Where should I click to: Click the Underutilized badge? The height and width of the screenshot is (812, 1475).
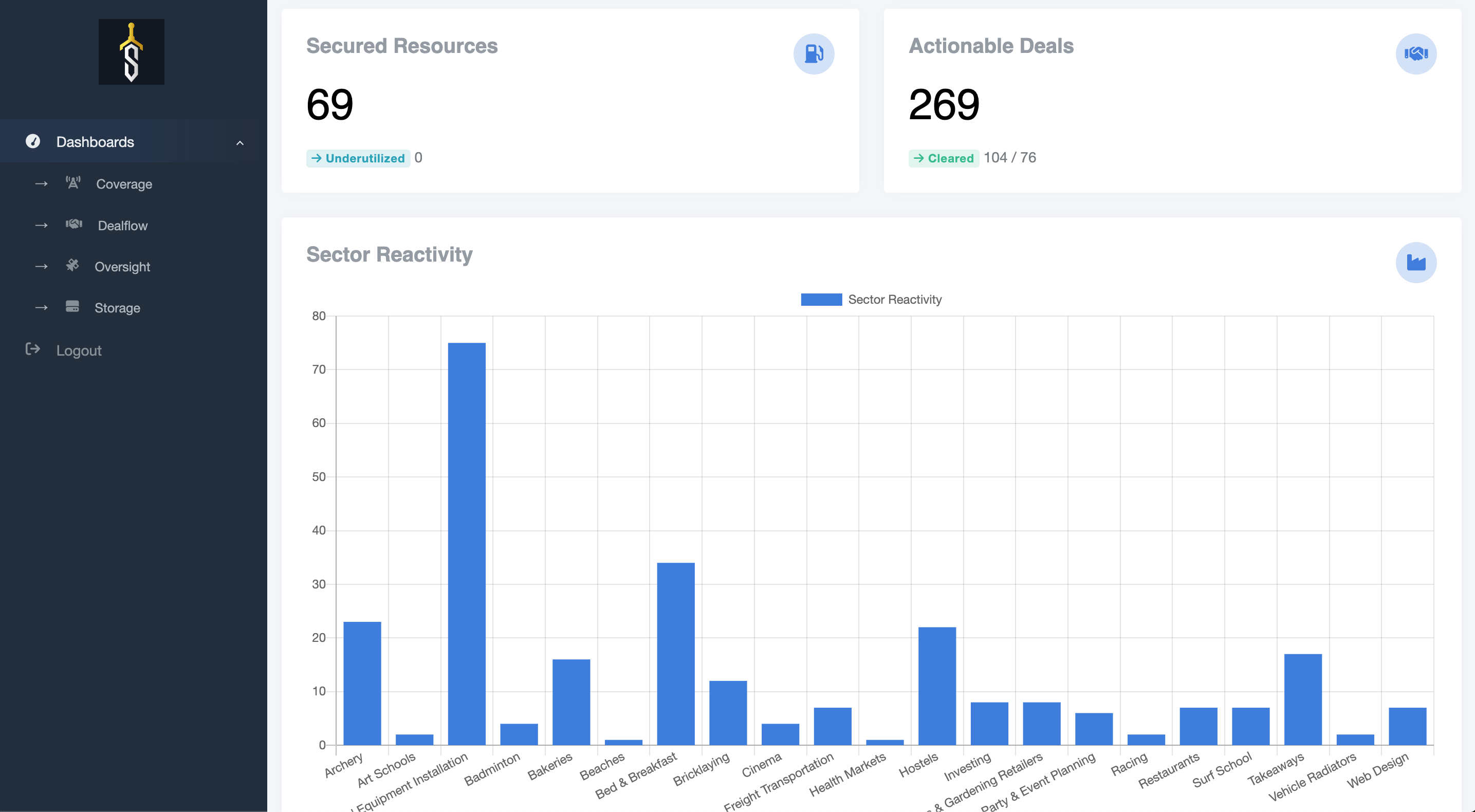(x=358, y=158)
